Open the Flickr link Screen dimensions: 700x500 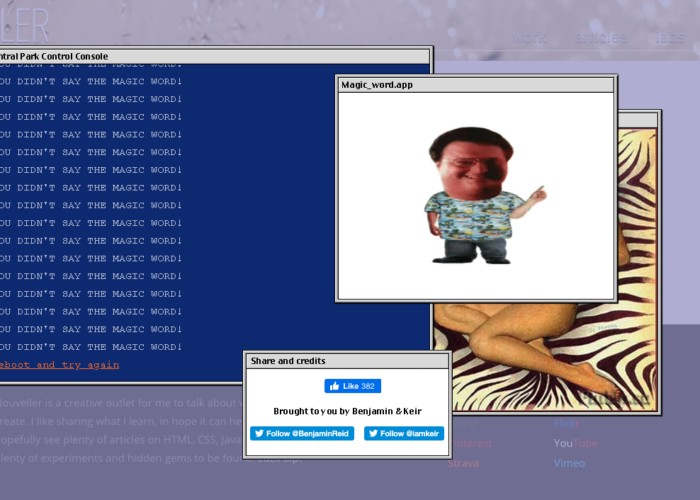[567, 423]
